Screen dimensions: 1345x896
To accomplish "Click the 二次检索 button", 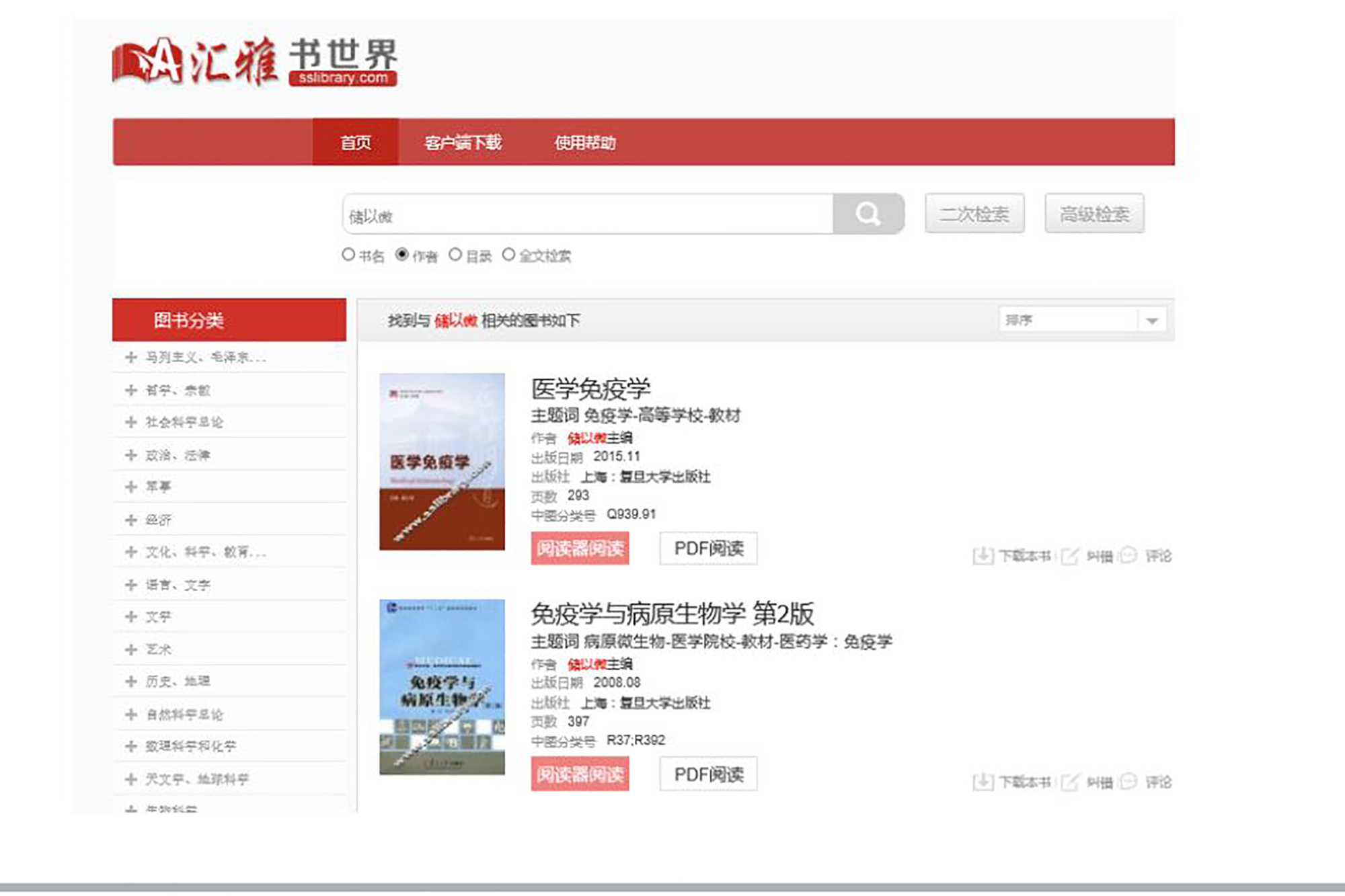I will [x=974, y=214].
